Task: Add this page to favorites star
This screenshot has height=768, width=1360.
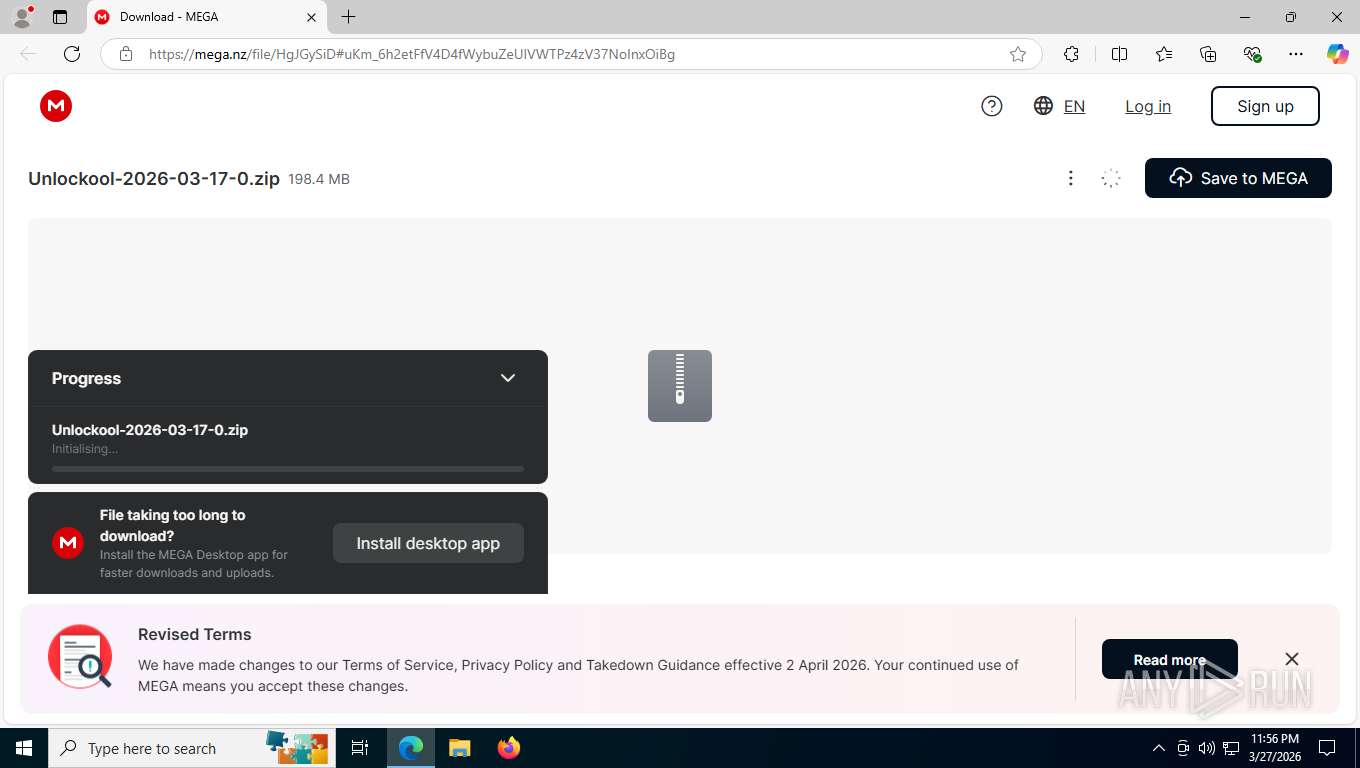Action: [x=1018, y=54]
